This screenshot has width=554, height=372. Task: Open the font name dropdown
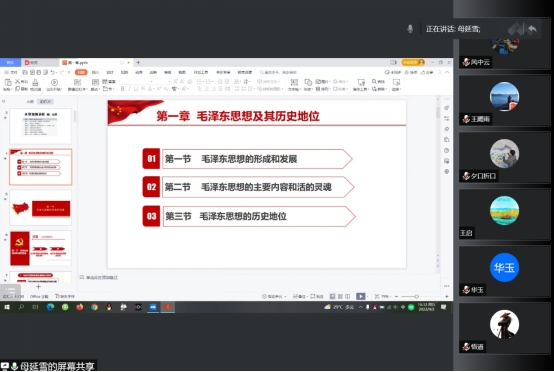coord(137,82)
